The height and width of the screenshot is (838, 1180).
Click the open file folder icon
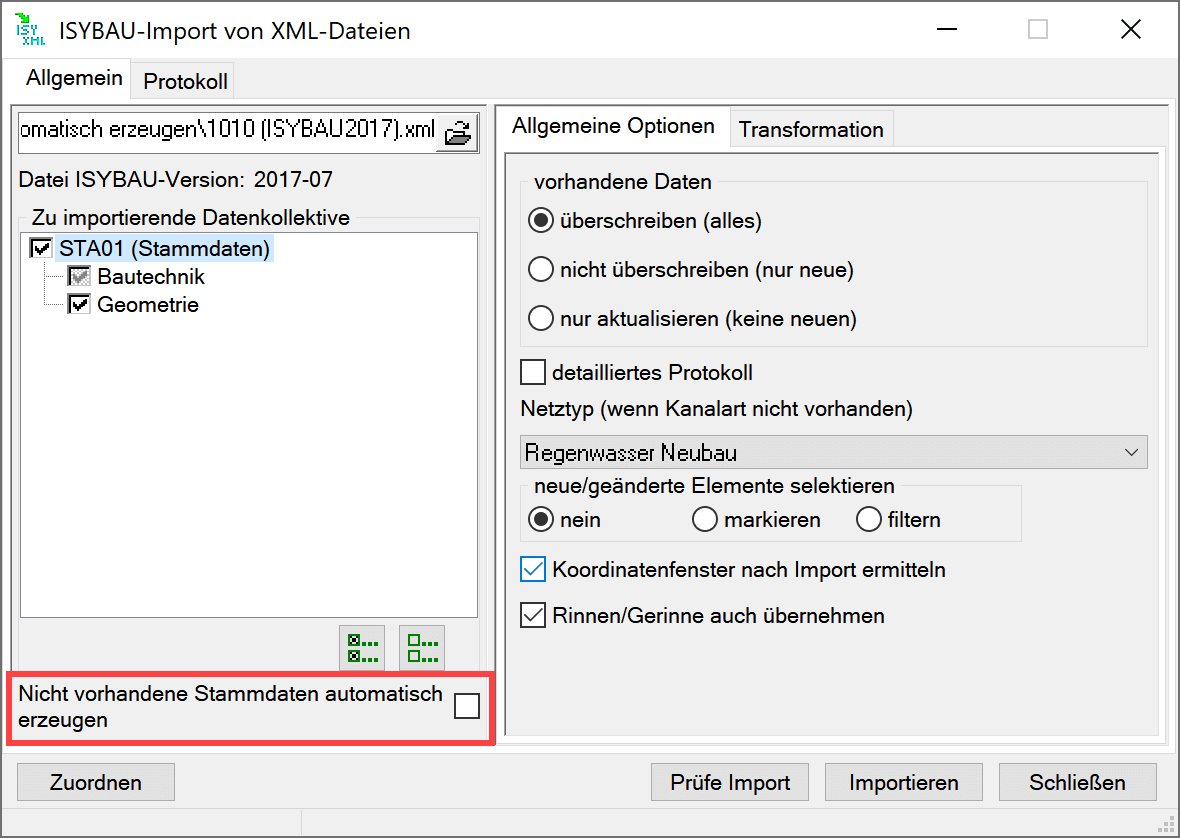click(458, 132)
